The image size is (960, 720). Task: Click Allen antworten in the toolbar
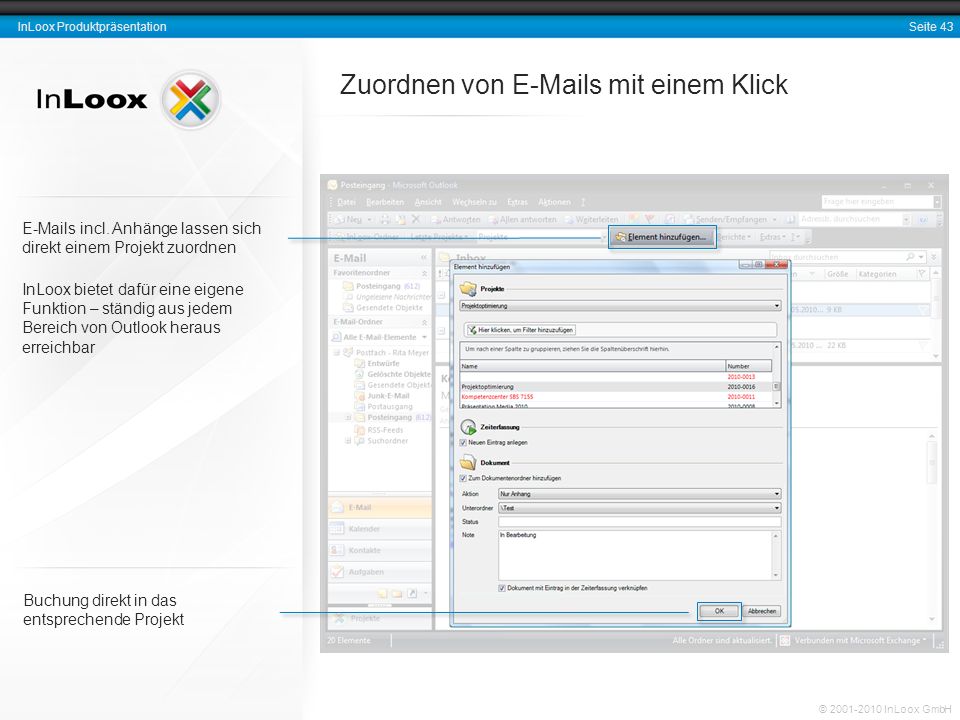(x=523, y=219)
